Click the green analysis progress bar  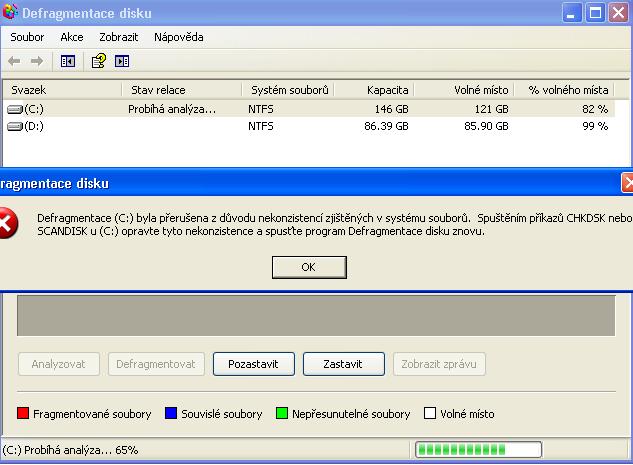pyautogui.click(x=478, y=450)
